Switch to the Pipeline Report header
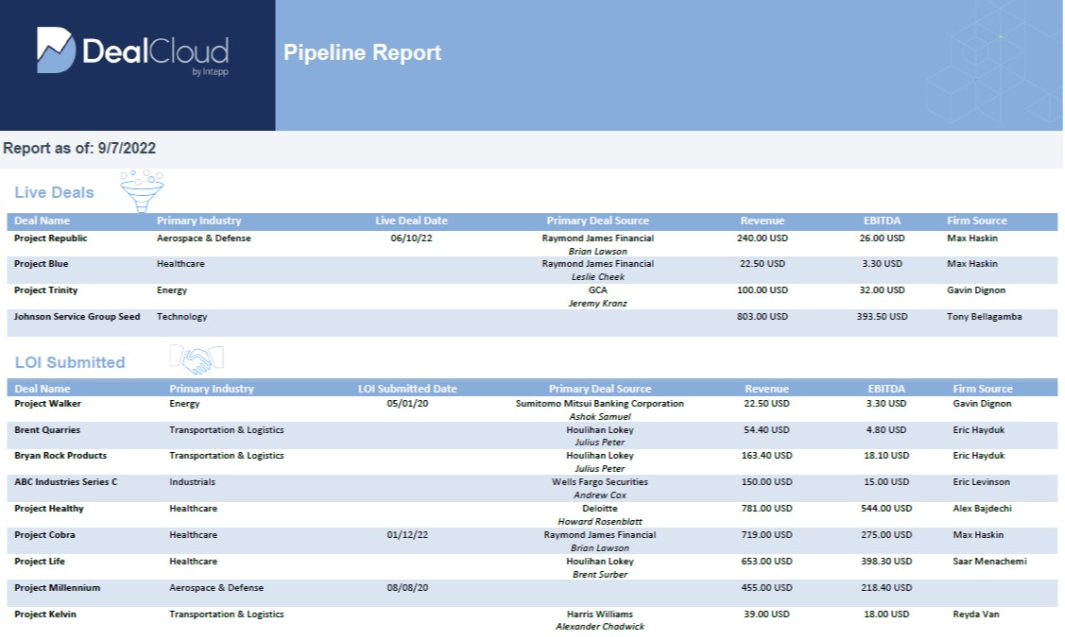This screenshot has height=637, width=1065. [x=362, y=52]
